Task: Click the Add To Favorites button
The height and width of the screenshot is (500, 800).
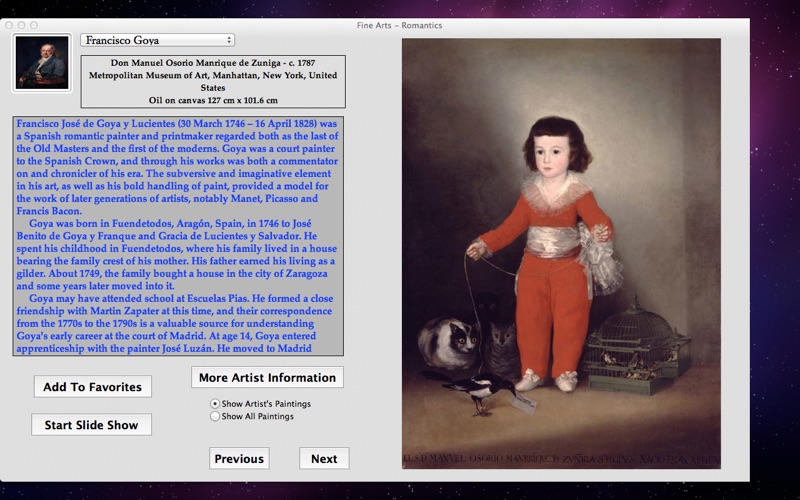Action: pos(93,387)
